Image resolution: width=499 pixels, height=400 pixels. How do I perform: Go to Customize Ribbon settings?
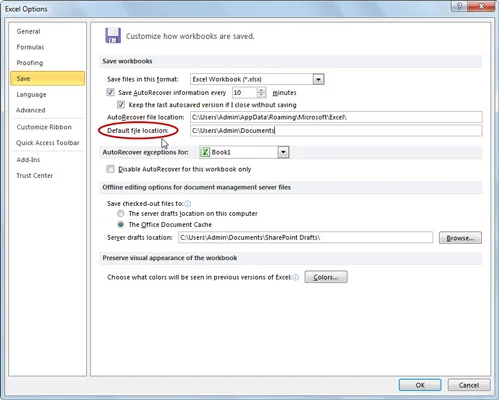point(44,127)
